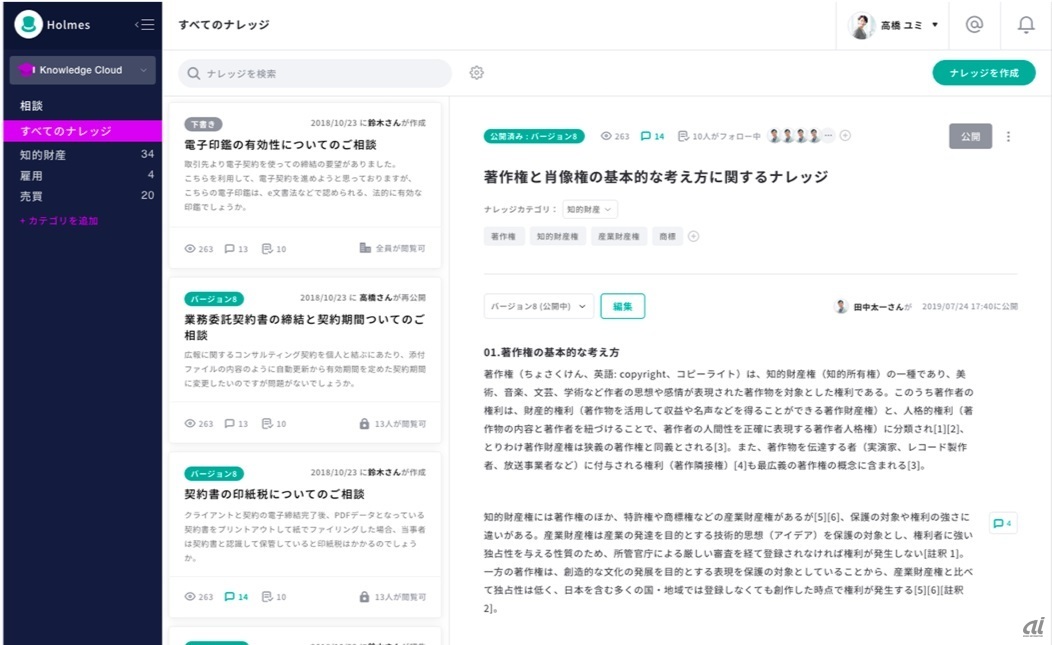The image size is (1052, 645).
Task: Click eye icon on 契約書の印紙税 card
Action: coord(190,597)
